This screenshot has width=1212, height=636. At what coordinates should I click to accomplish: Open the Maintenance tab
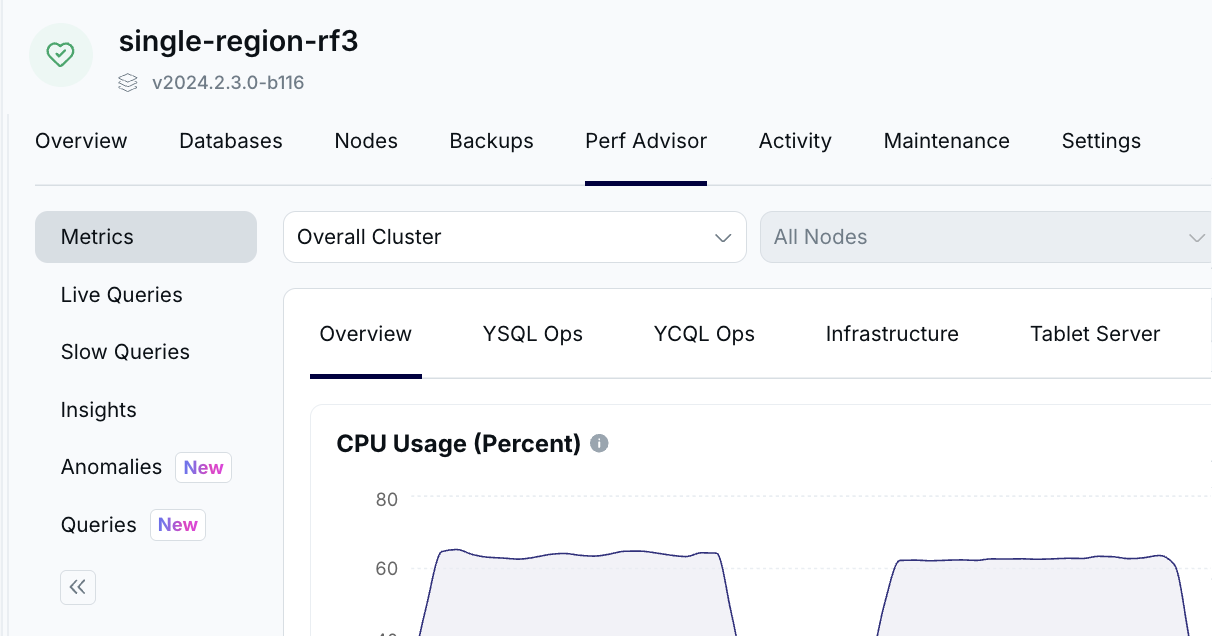point(946,141)
